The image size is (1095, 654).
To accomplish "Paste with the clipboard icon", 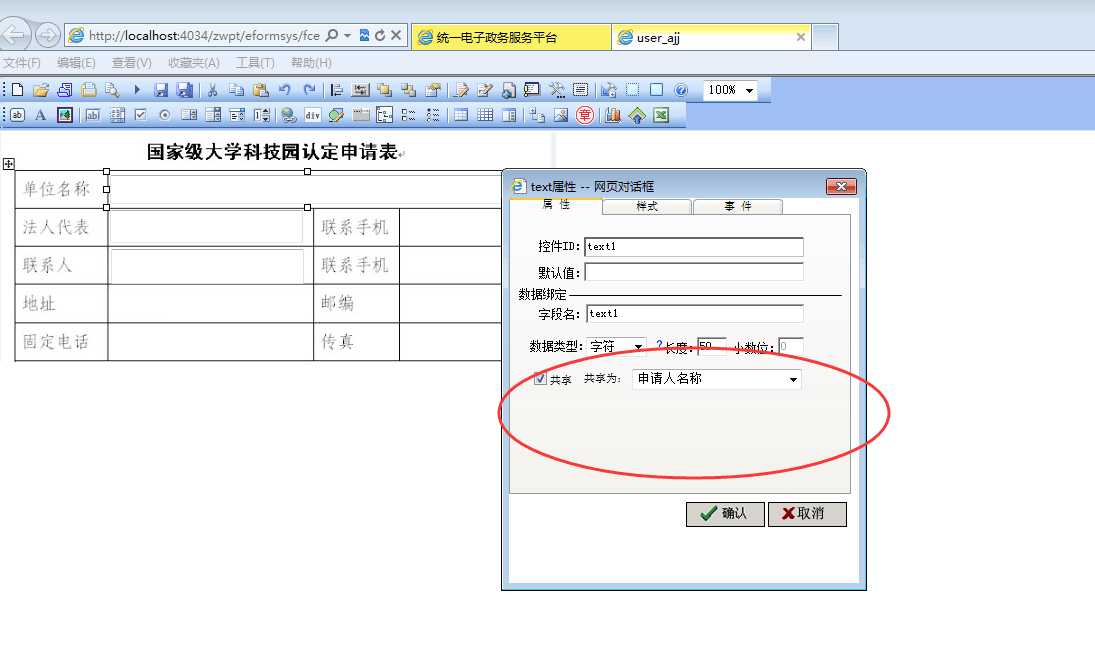I will pos(260,89).
